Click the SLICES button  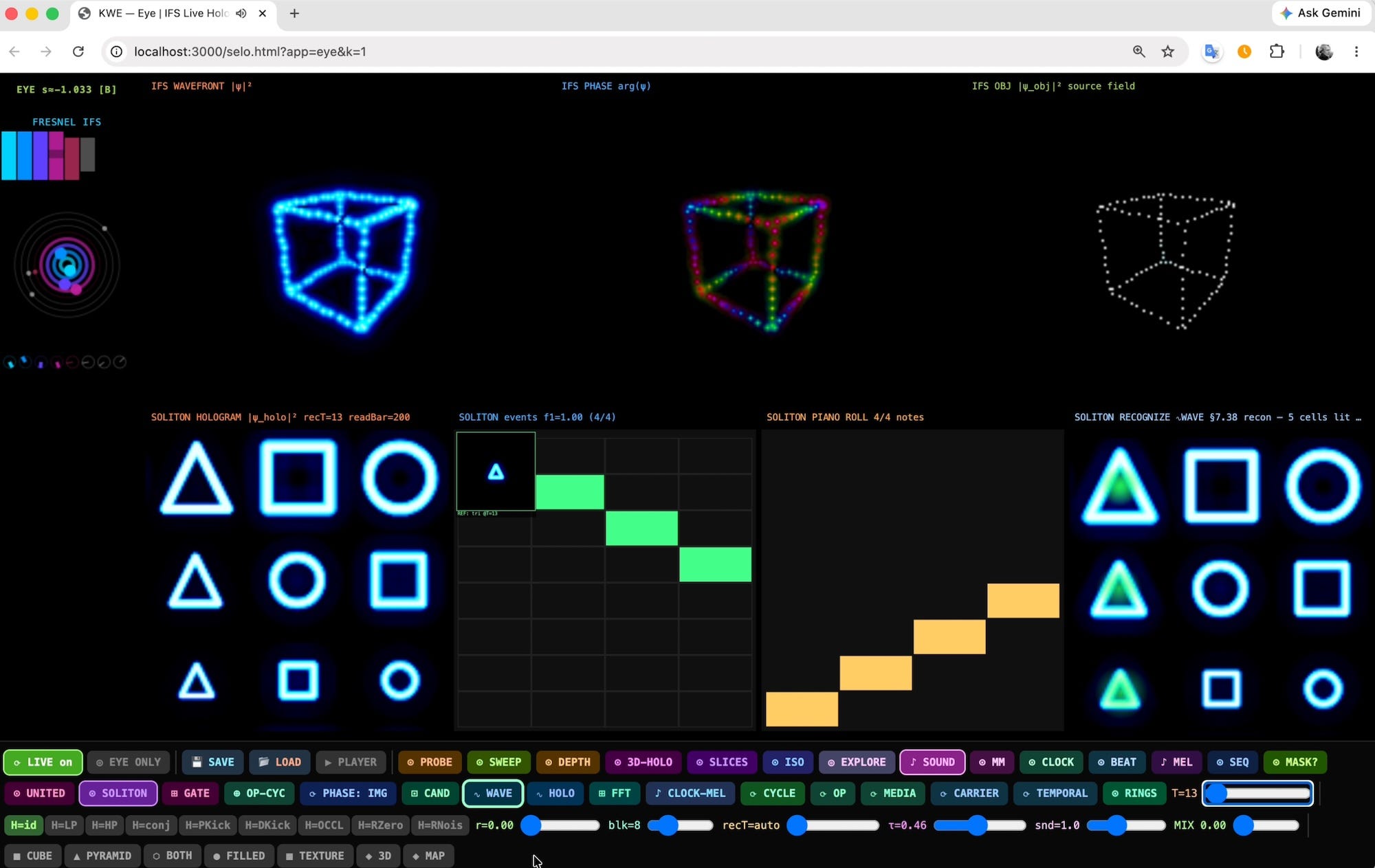point(722,762)
